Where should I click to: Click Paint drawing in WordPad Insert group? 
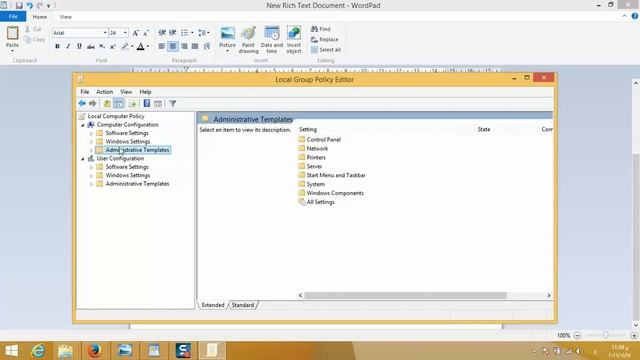[249, 40]
